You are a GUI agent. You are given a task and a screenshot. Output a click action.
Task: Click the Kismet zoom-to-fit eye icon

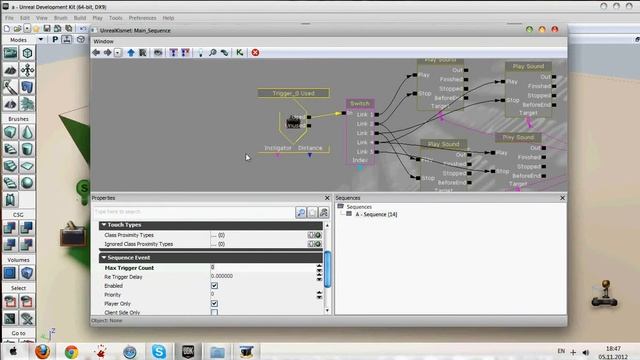click(x=158, y=53)
